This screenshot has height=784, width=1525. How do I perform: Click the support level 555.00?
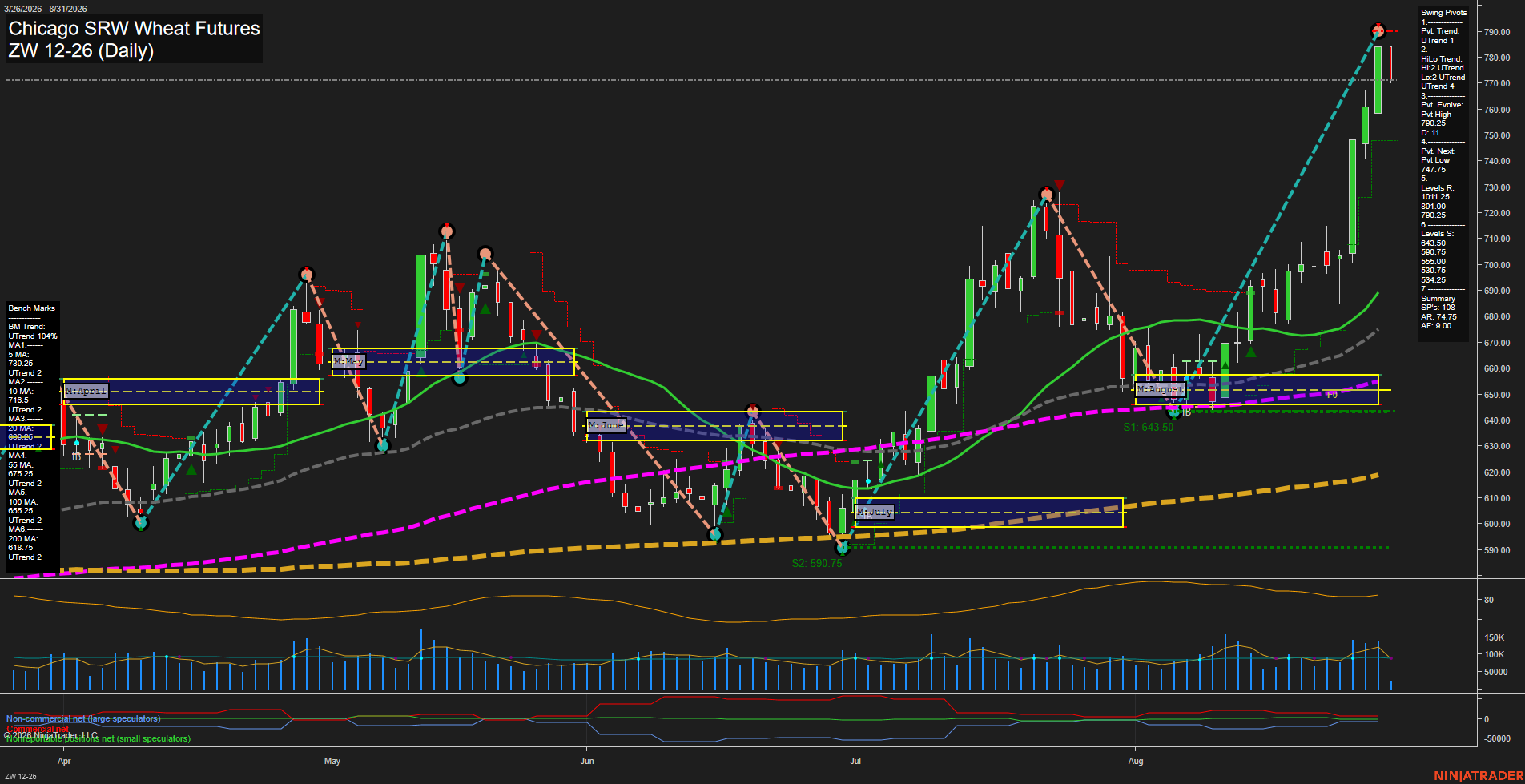1434,262
